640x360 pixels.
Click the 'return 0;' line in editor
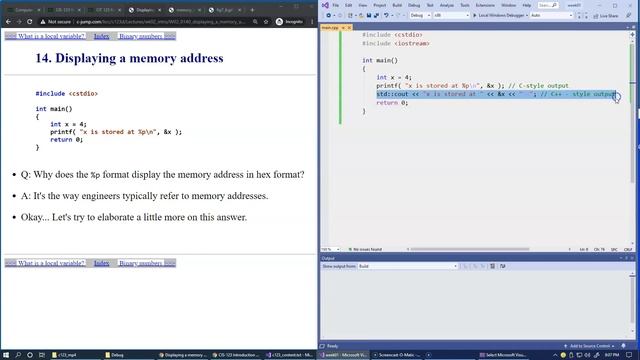tap(392, 103)
